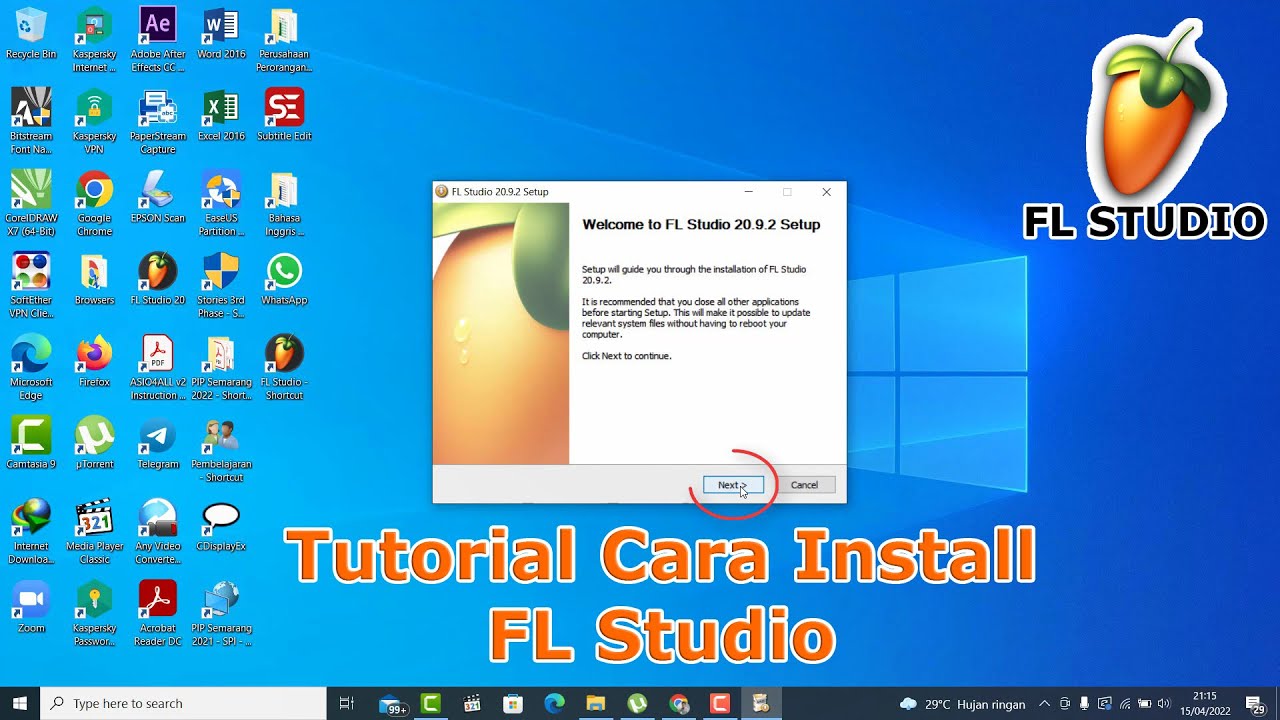Image resolution: width=1280 pixels, height=720 pixels.
Task: Open green Camtasia taskbar icon
Action: [x=431, y=703]
